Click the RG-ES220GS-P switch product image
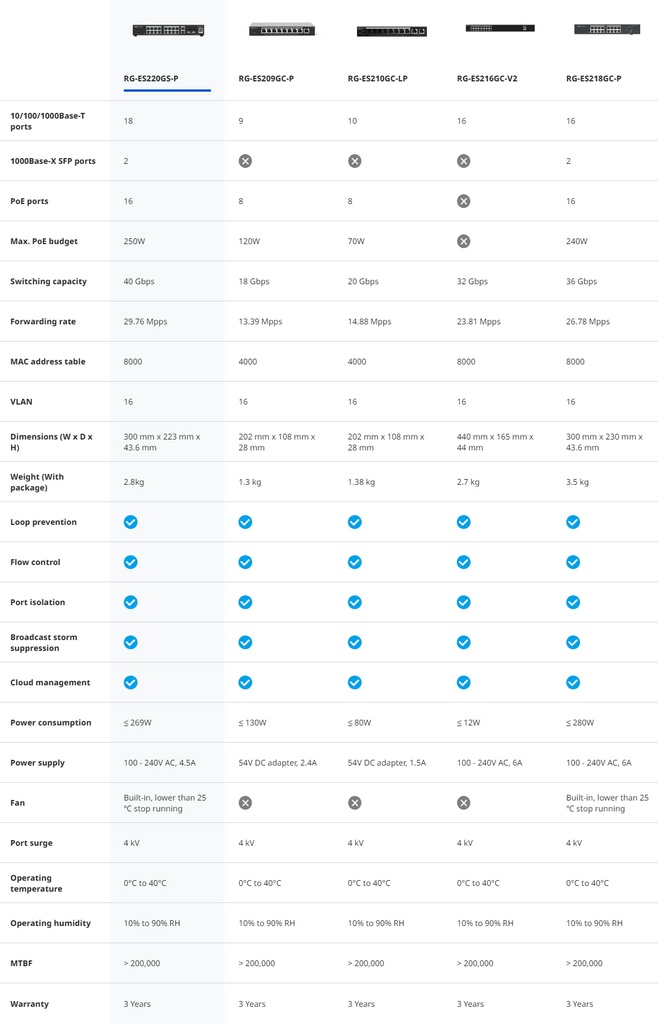This screenshot has width=658, height=1024. (x=168, y=31)
